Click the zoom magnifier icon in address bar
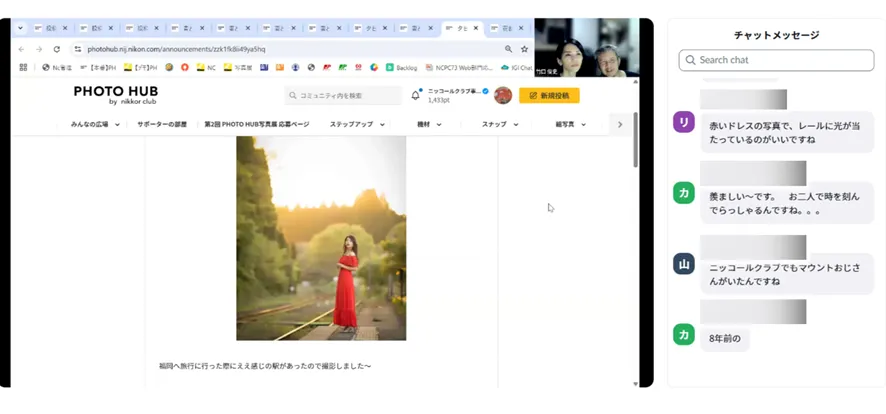The width and height of the screenshot is (886, 414). (x=509, y=49)
